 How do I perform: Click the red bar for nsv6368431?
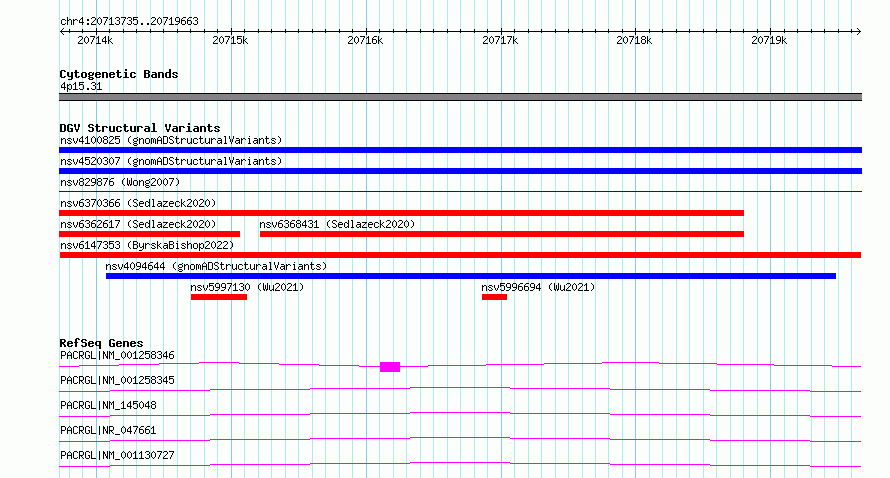502,234
